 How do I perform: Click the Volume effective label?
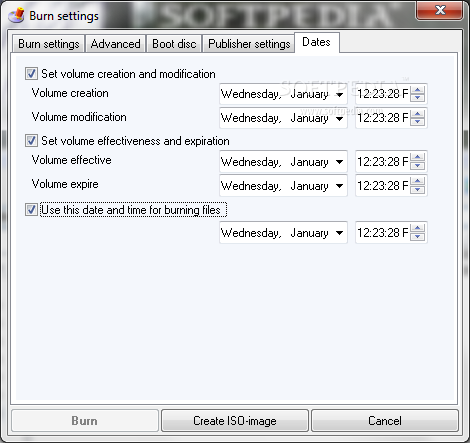click(x=71, y=160)
